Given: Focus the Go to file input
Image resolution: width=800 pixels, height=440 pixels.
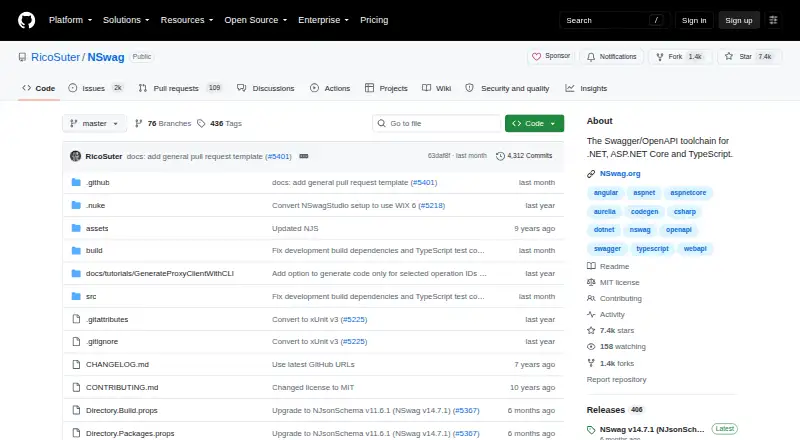Looking at the screenshot, I should 437,124.
